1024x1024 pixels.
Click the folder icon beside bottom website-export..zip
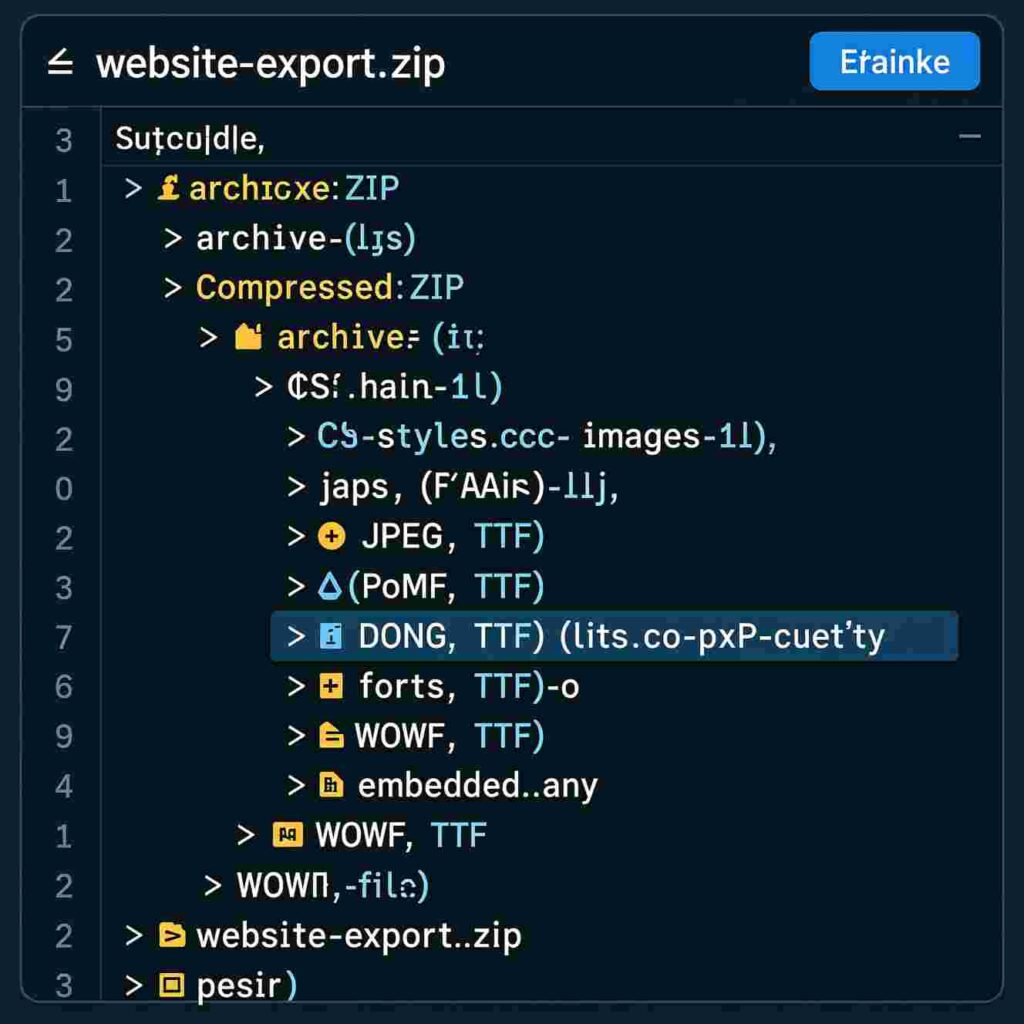[x=172, y=936]
